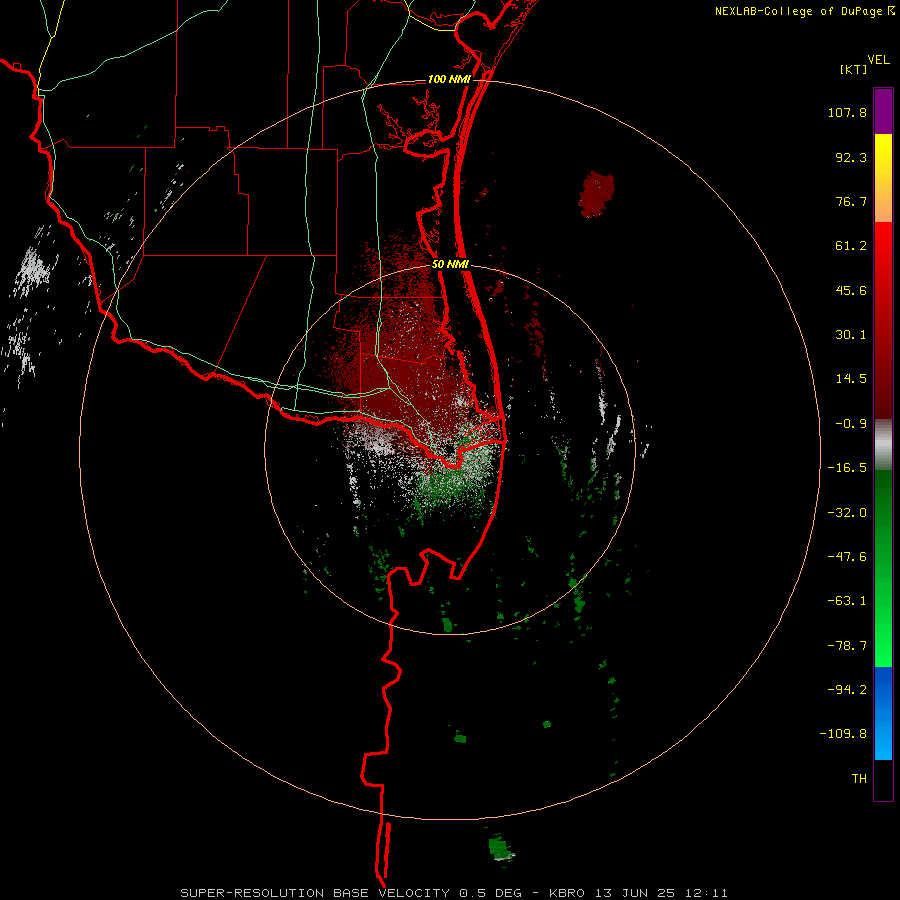Click the 14.5 scale value
Viewport: 900px width, 900px height.
851,379
